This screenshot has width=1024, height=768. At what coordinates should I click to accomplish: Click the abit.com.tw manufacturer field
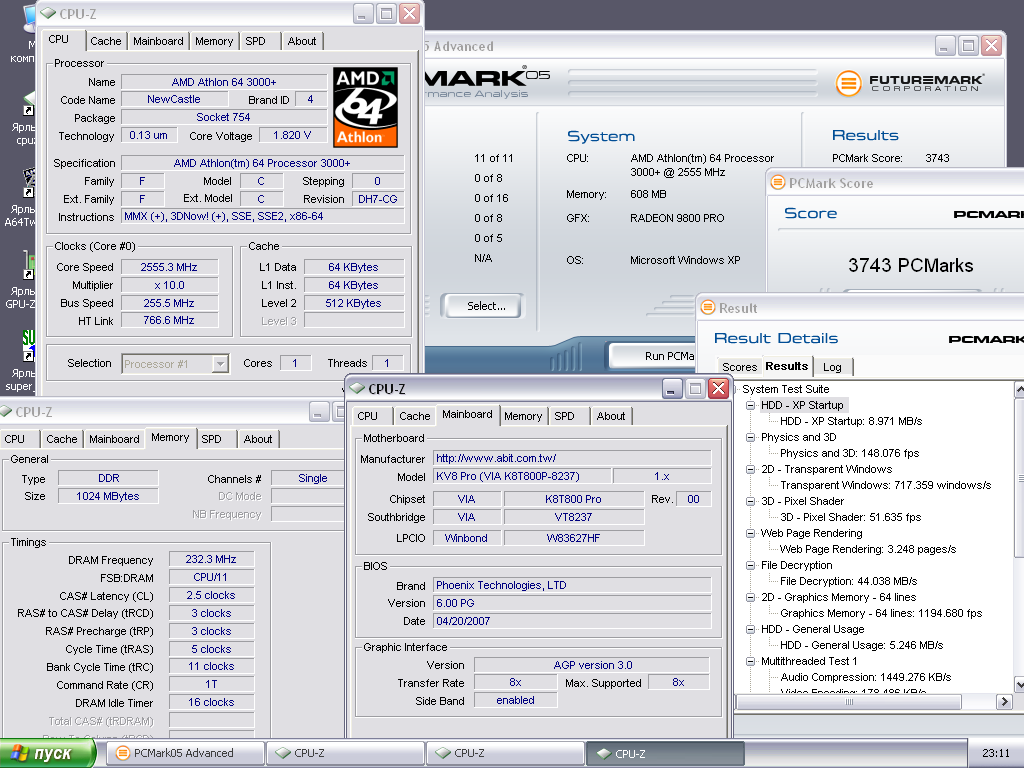click(x=572, y=458)
